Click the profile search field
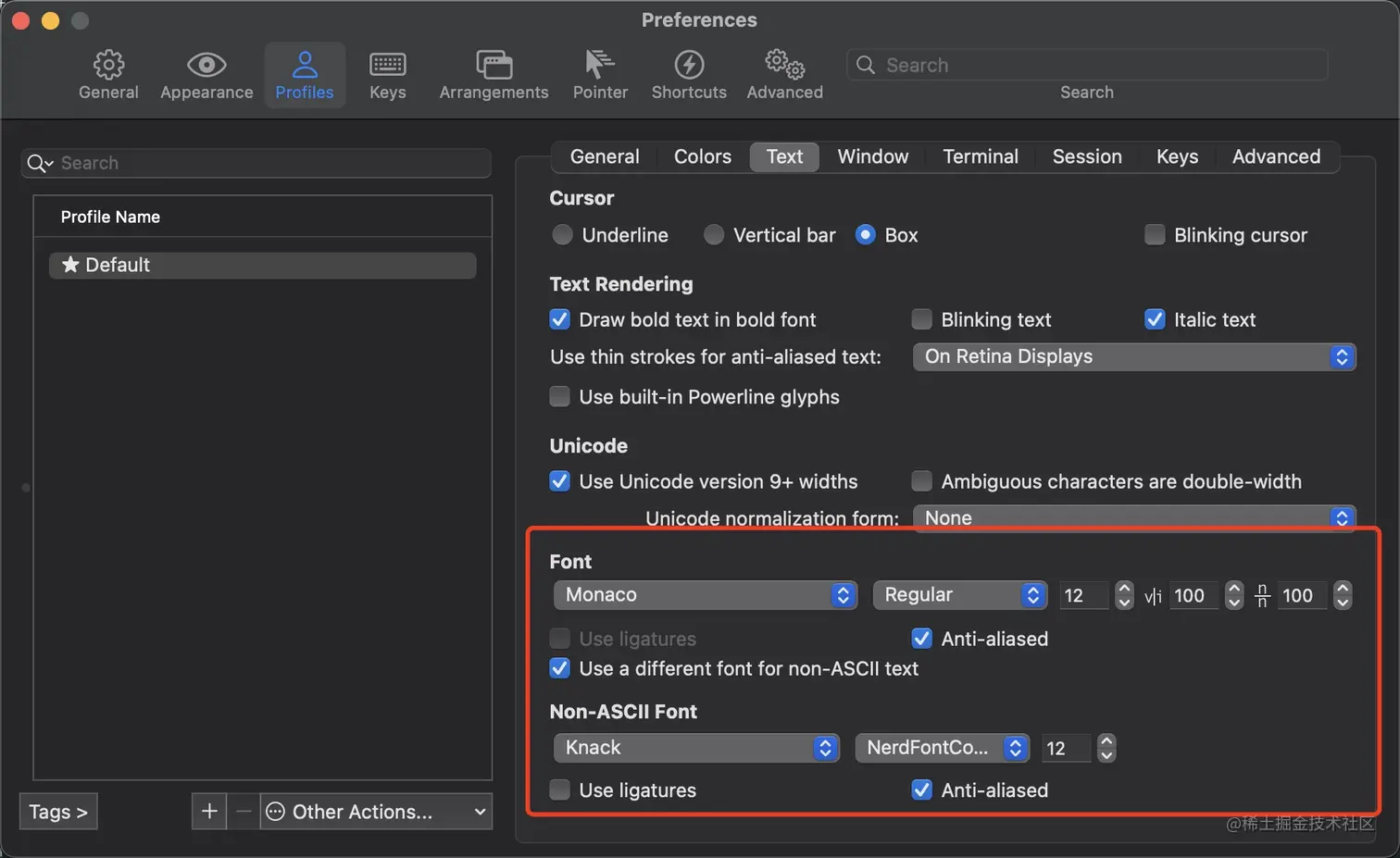The image size is (1400, 858). point(269,163)
